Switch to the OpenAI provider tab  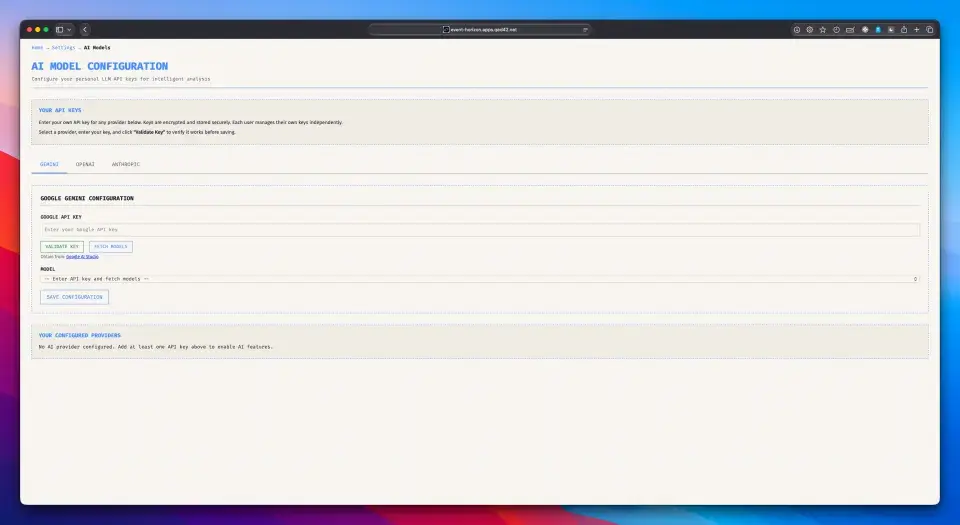click(85, 164)
